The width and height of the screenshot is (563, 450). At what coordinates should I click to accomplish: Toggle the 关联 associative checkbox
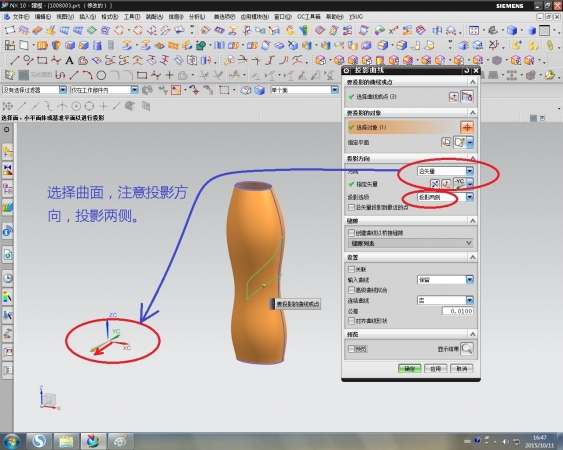tap(351, 269)
